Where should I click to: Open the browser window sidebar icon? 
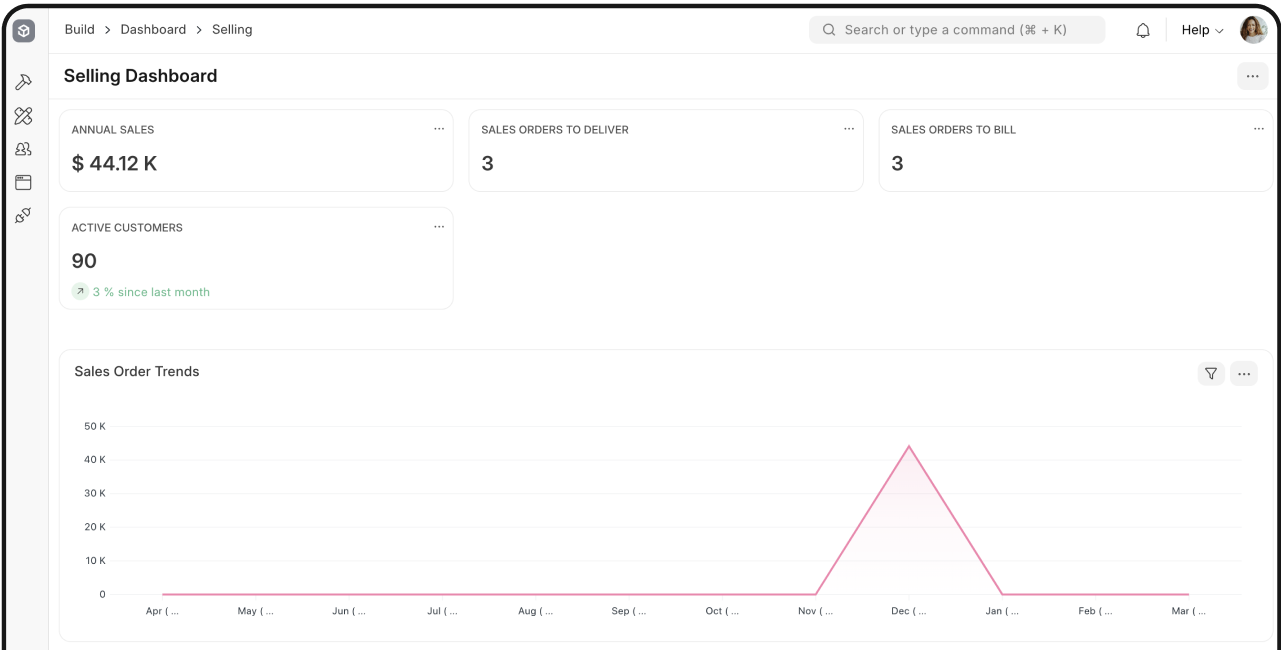click(24, 182)
